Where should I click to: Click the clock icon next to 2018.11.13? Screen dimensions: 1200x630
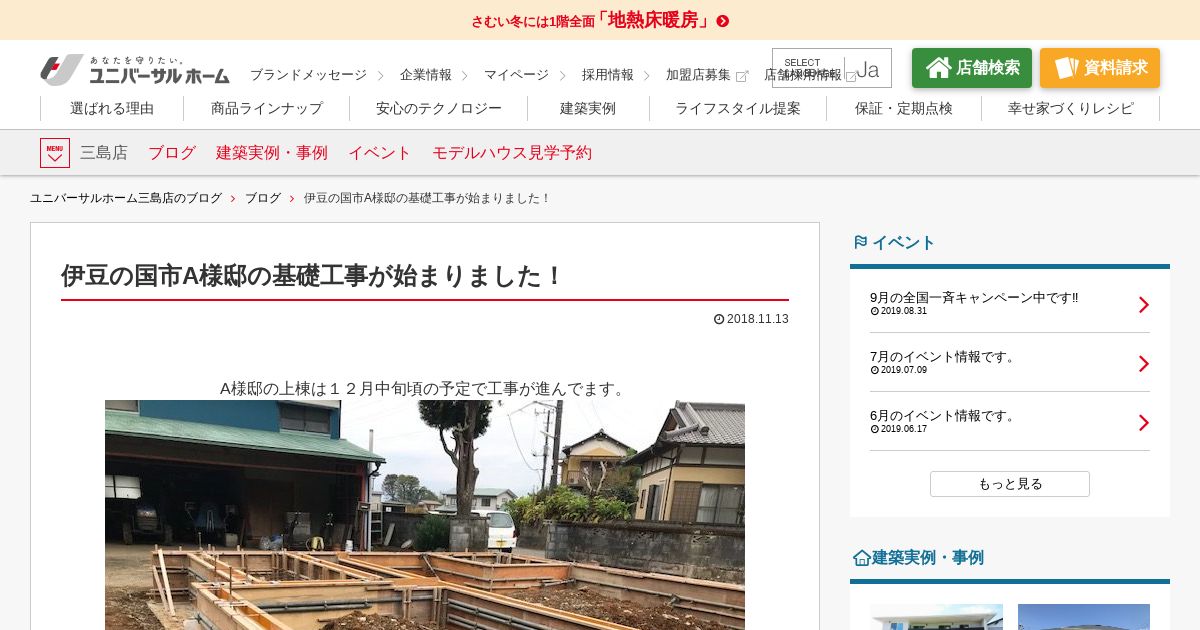click(719, 319)
